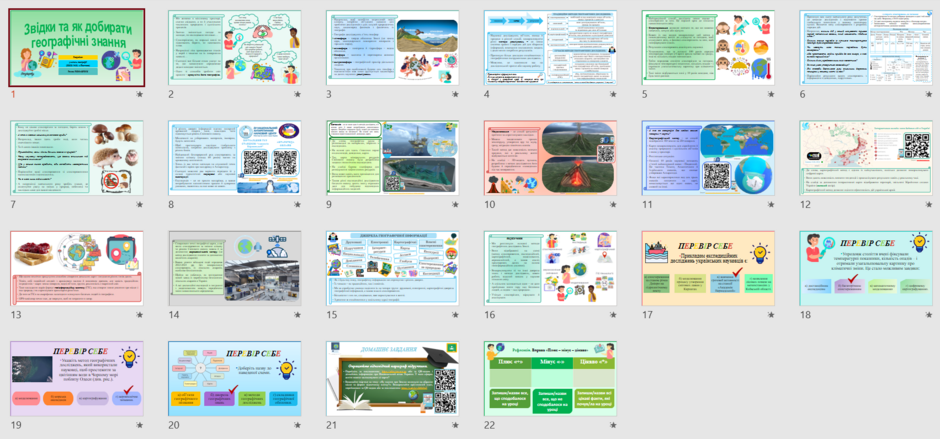The image size is (940, 439).
Task: Choose slide 19 with the purple background
Action: pyautogui.click(x=77, y=379)
